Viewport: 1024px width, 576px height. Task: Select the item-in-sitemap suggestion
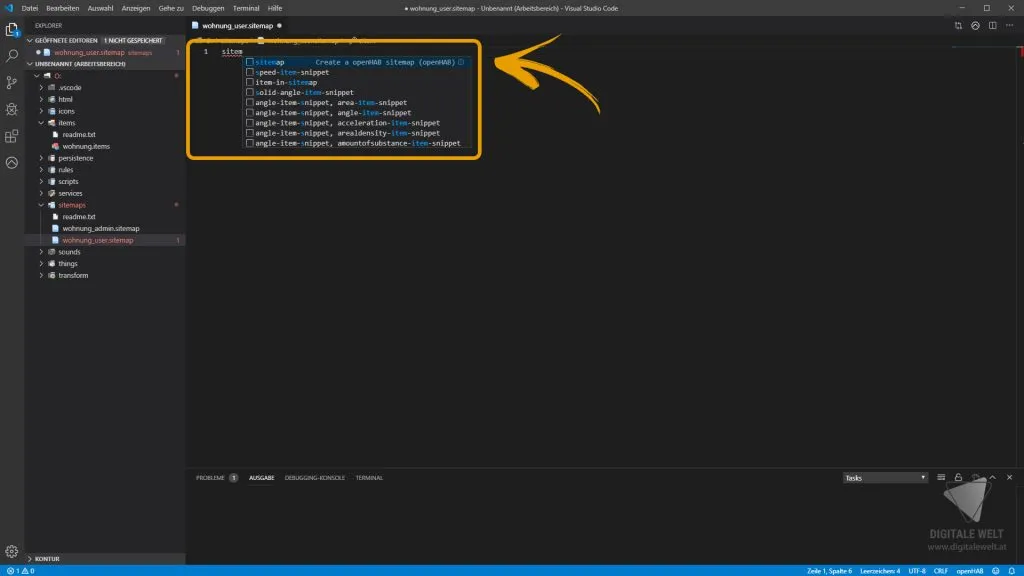tap(357, 82)
